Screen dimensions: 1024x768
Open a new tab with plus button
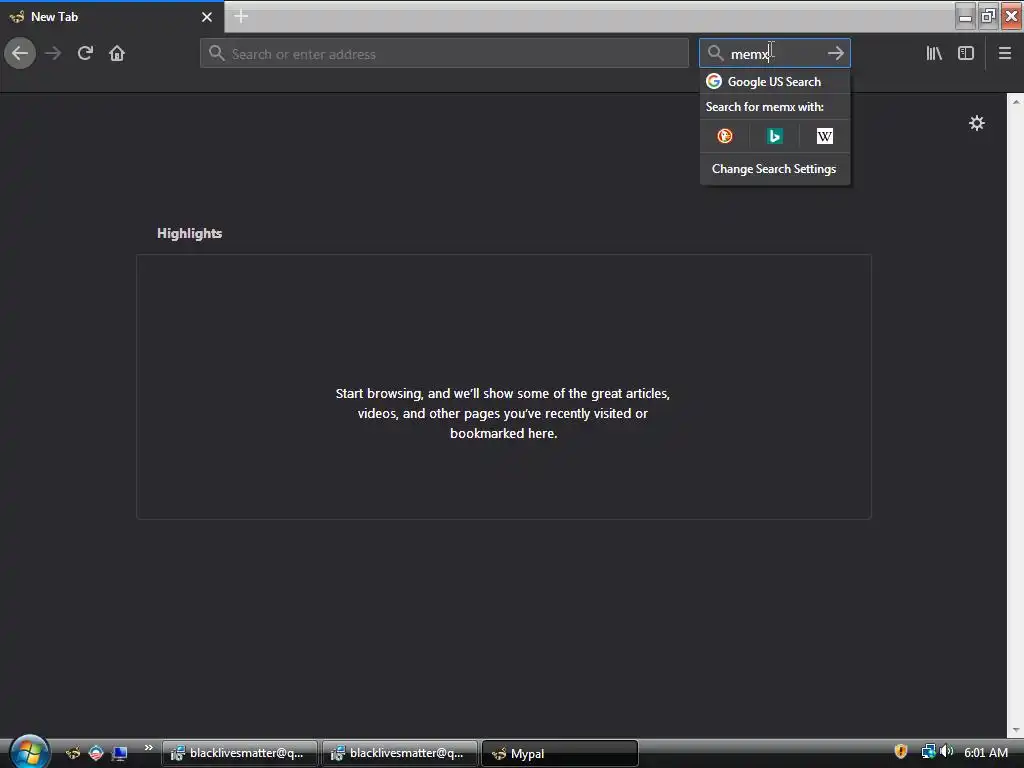pyautogui.click(x=241, y=16)
